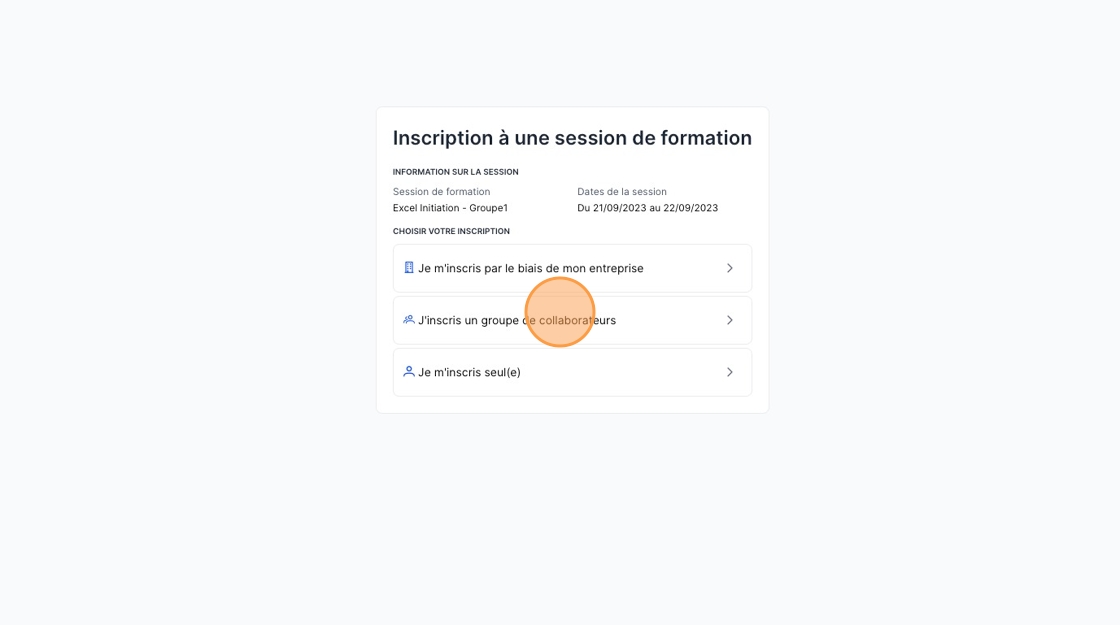Click the Inscription à une session de formation heading
The width and height of the screenshot is (1120, 625).
(572, 138)
